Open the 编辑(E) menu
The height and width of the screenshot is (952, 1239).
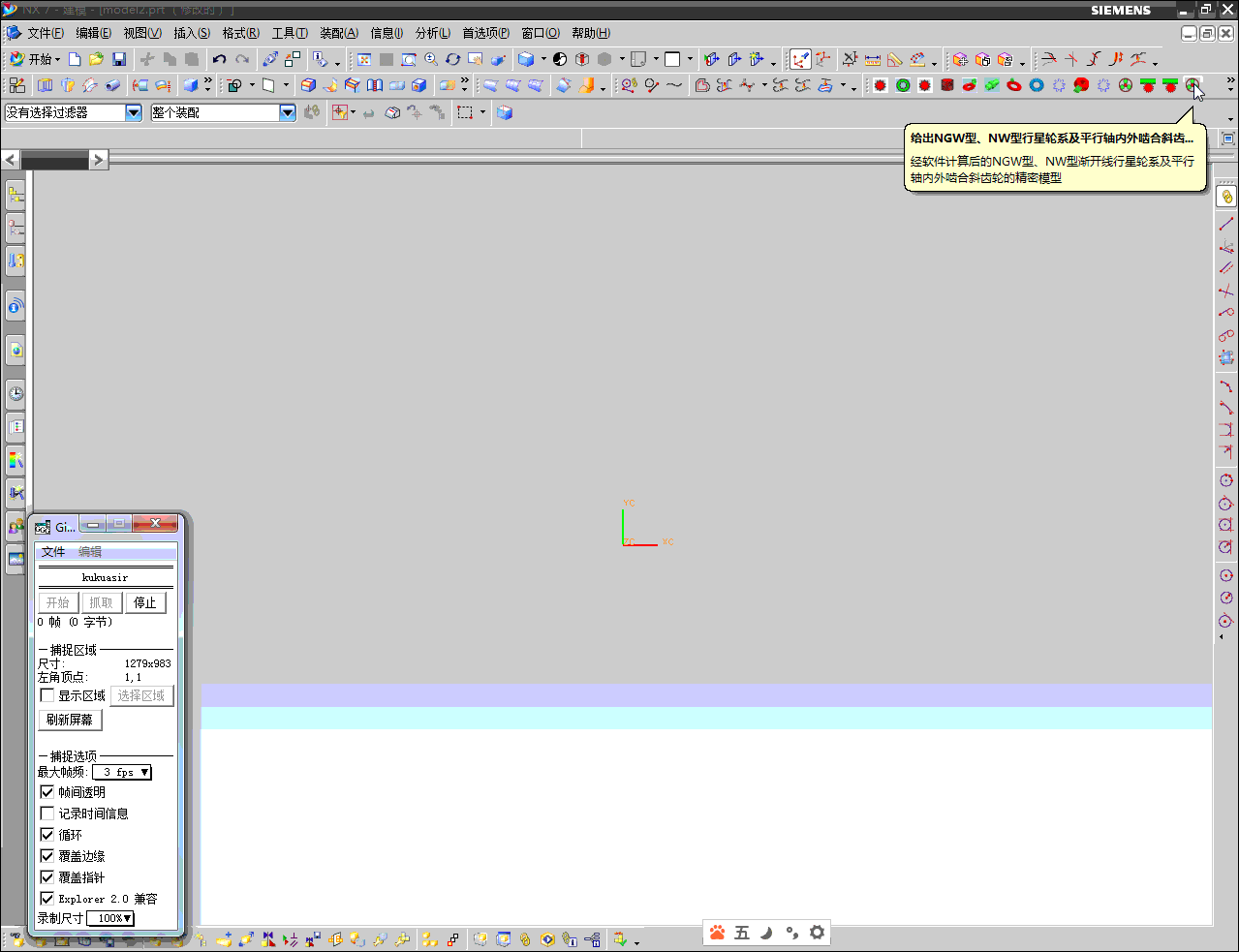(x=93, y=33)
